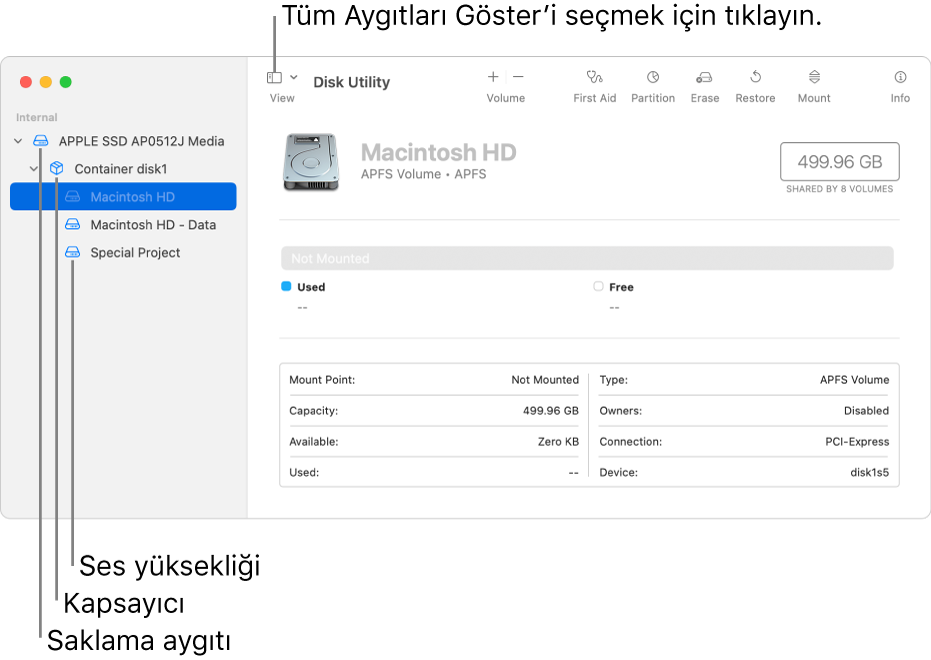Click the Type value APFS Volume

[x=854, y=380]
